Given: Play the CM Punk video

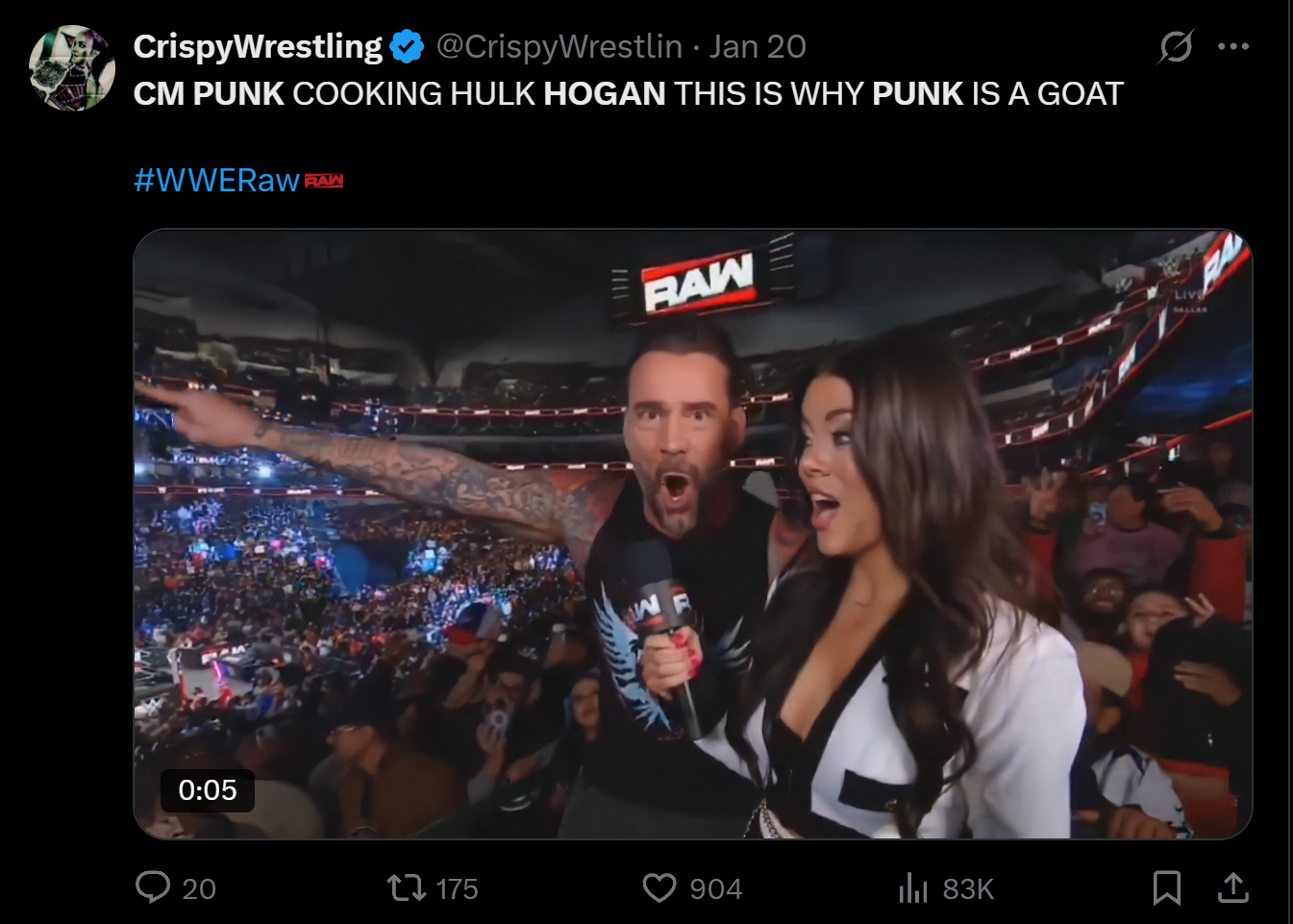Looking at the screenshot, I should point(693,534).
